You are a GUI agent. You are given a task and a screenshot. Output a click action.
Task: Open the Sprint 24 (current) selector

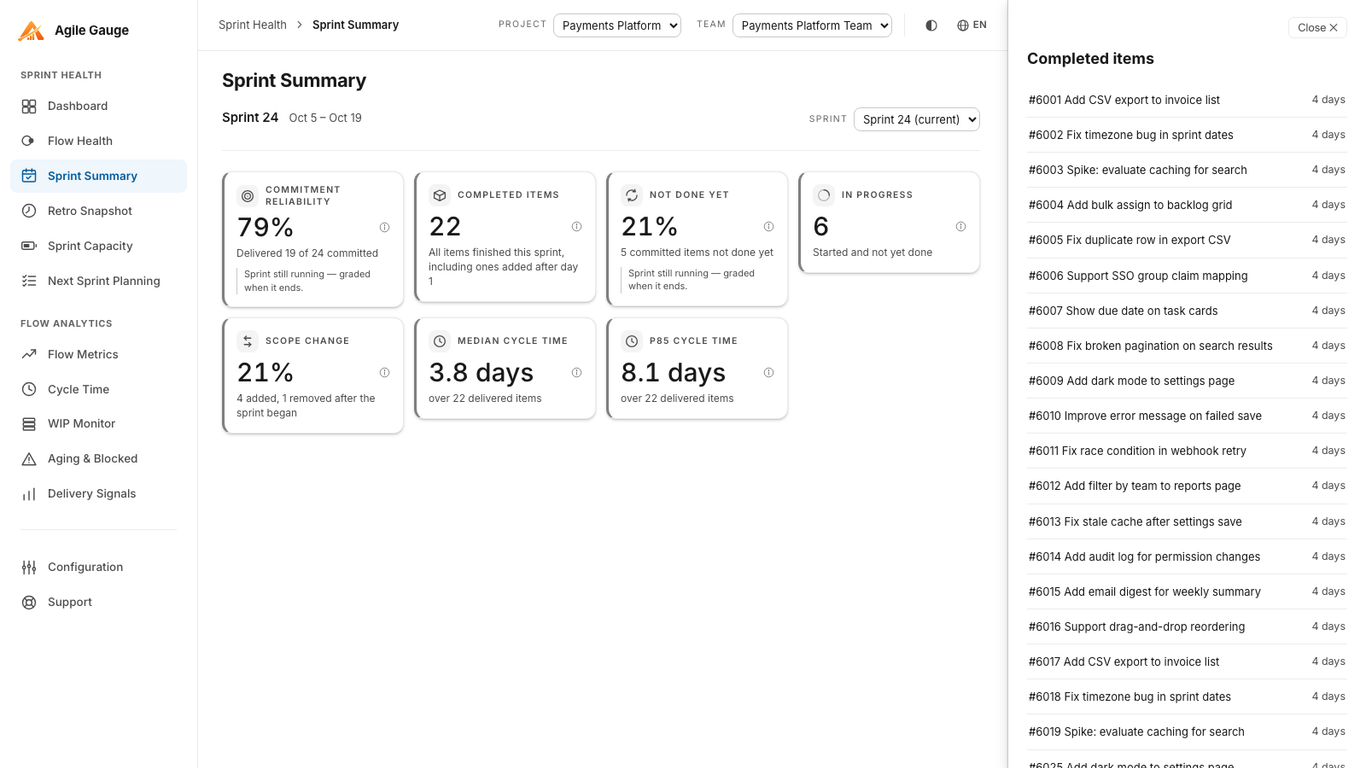point(917,119)
